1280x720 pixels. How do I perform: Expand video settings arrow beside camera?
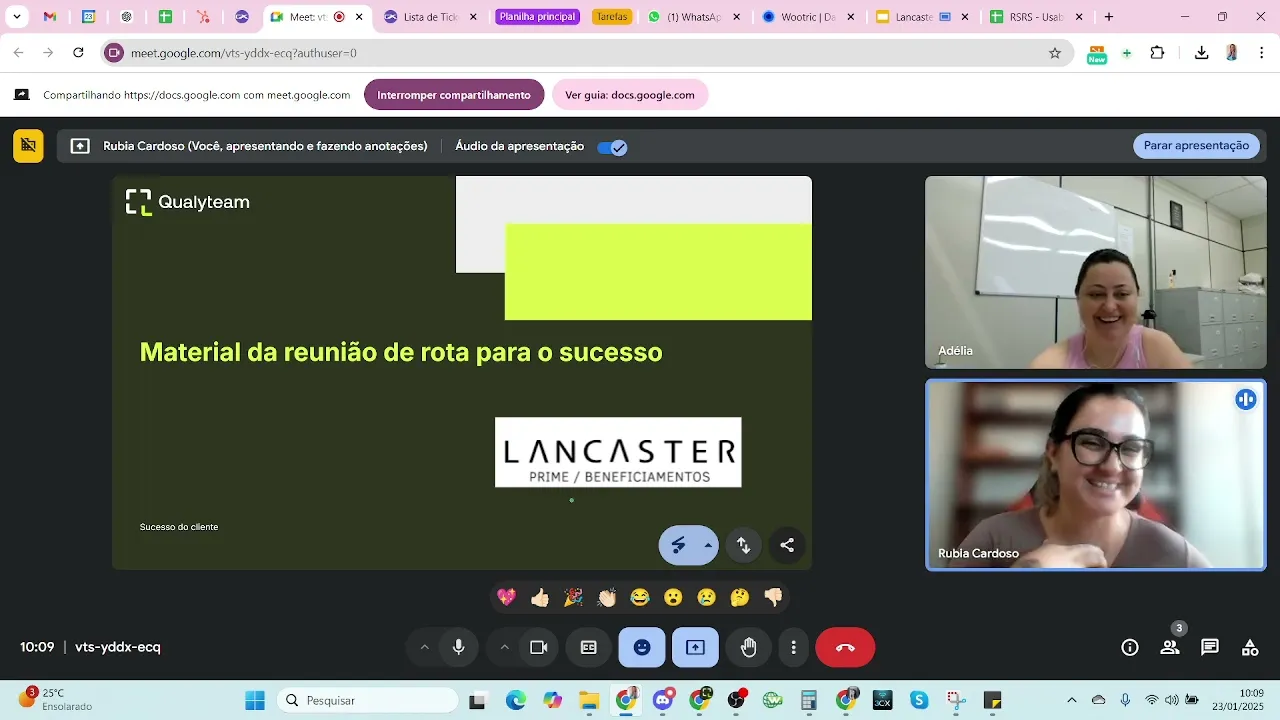point(504,647)
